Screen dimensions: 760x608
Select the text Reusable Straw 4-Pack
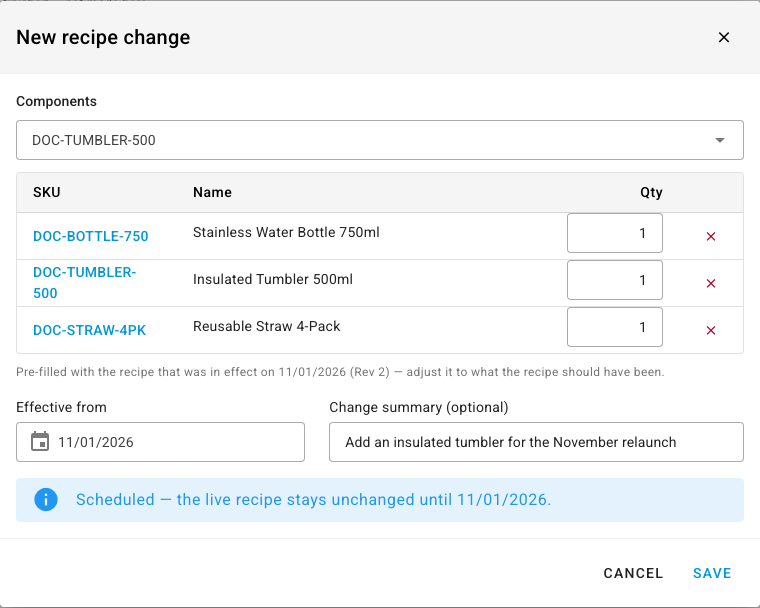[x=267, y=326]
